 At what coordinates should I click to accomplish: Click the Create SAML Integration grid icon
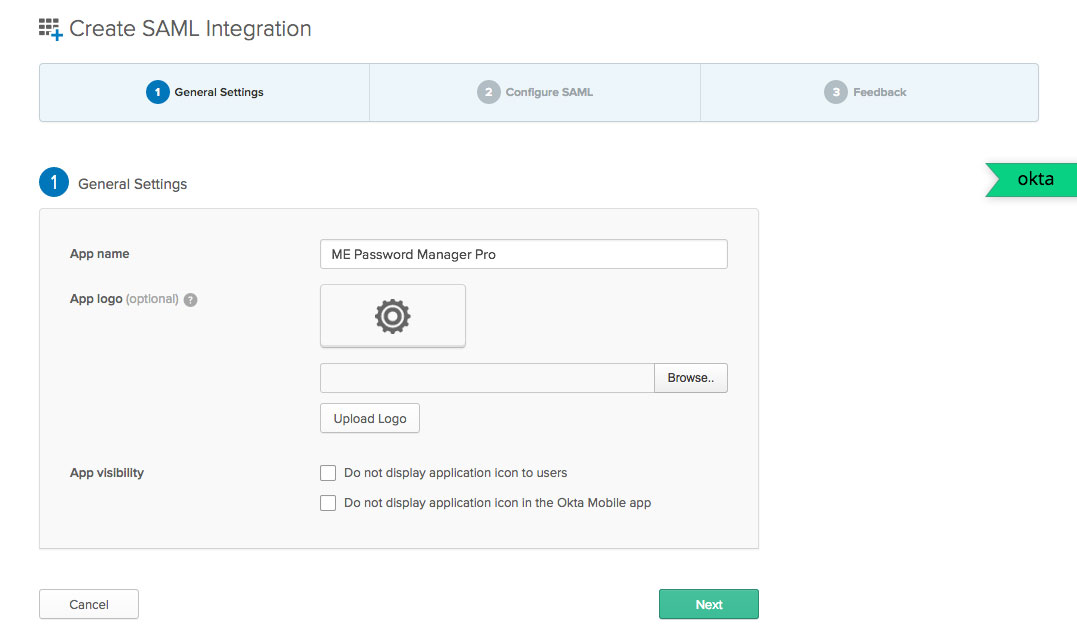coord(50,29)
